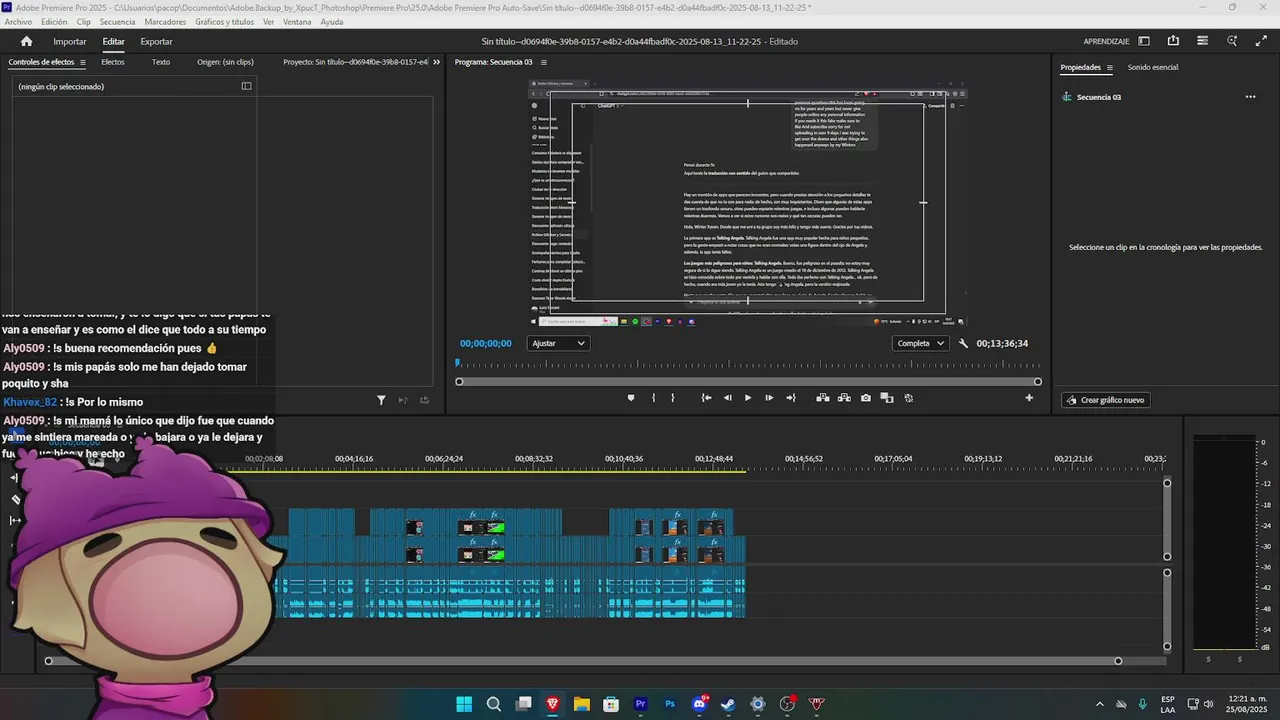Open the Ajustar zoom level dropdown
This screenshot has width=1280, height=720.
pyautogui.click(x=558, y=343)
